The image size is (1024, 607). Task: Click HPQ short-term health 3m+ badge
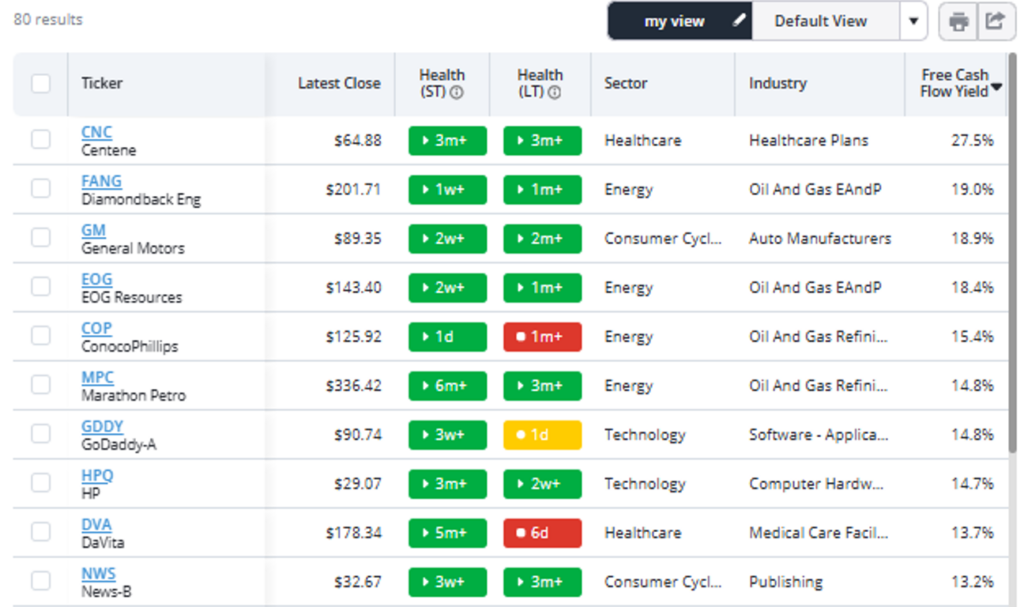447,484
